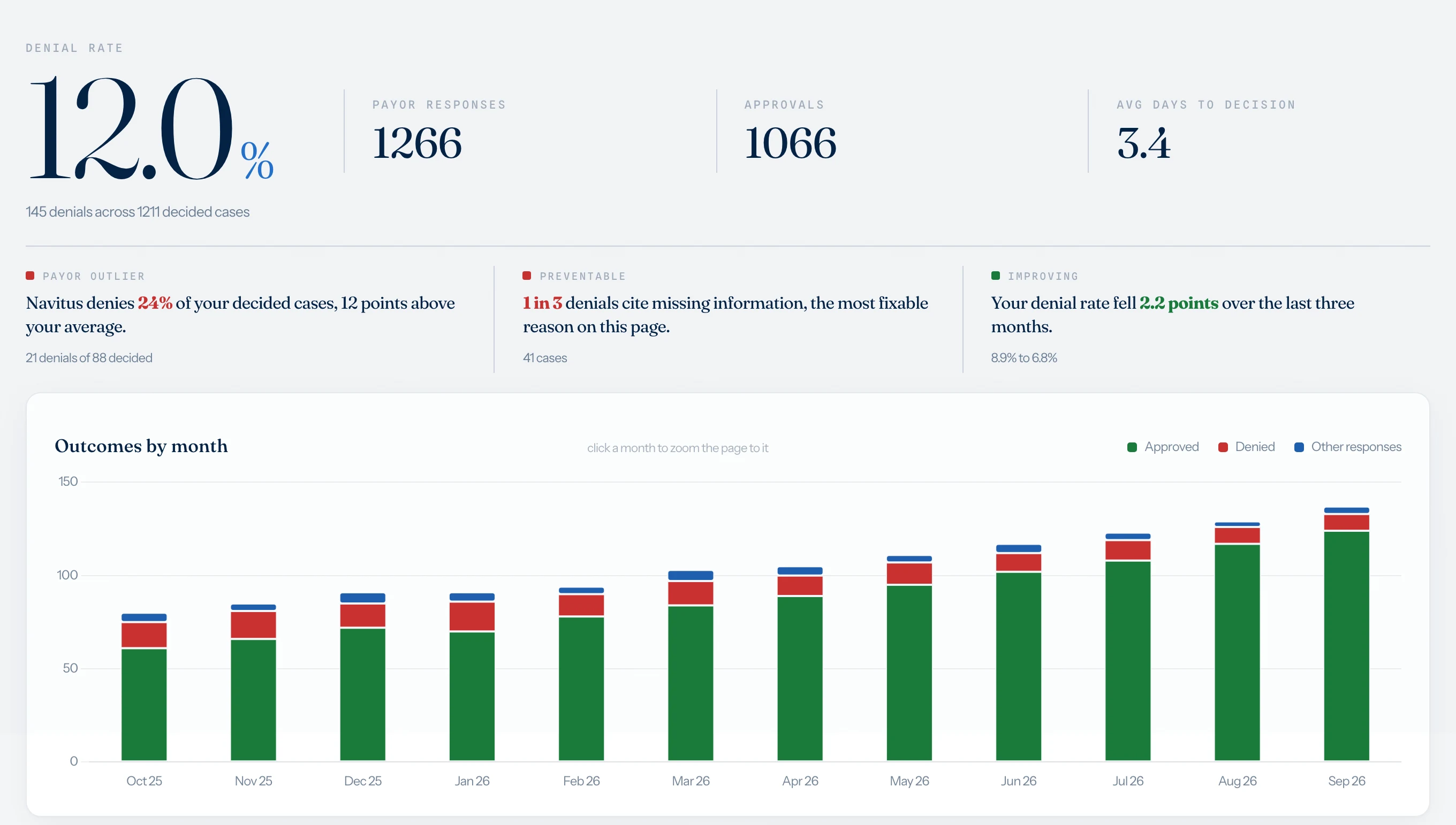Click the 'Oct 25' axis label
This screenshot has height=825, width=1456.
(144, 781)
